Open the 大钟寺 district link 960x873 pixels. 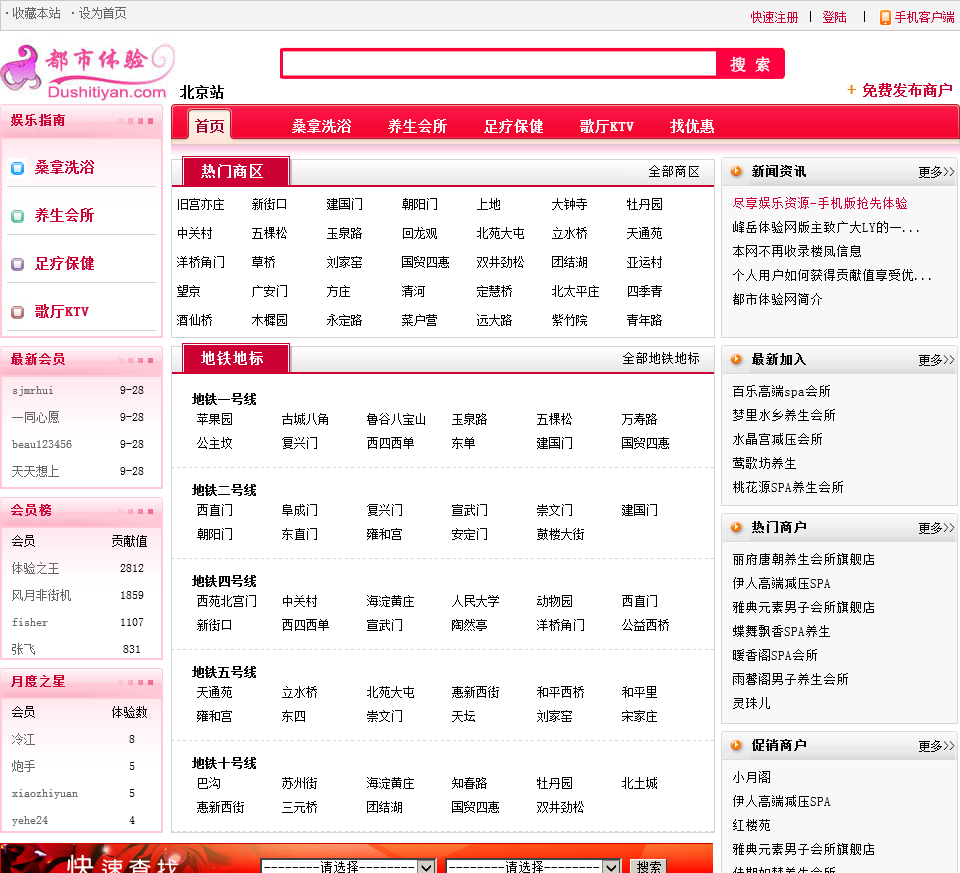click(569, 204)
